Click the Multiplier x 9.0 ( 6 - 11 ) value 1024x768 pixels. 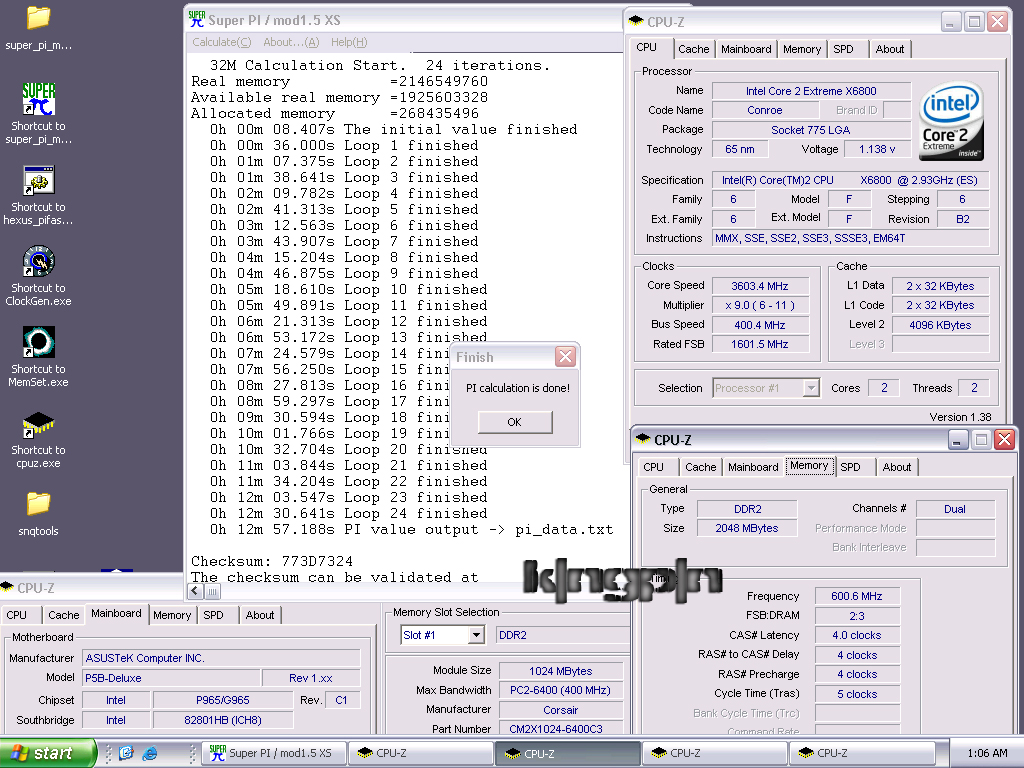(x=760, y=305)
